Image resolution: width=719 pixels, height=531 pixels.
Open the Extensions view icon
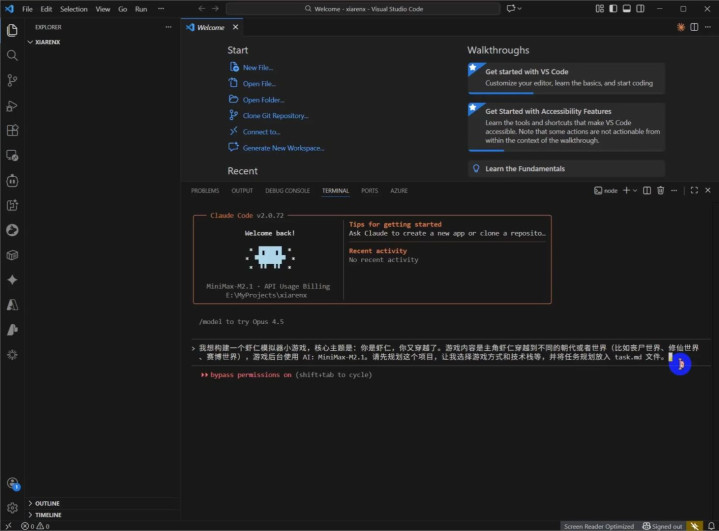12,130
